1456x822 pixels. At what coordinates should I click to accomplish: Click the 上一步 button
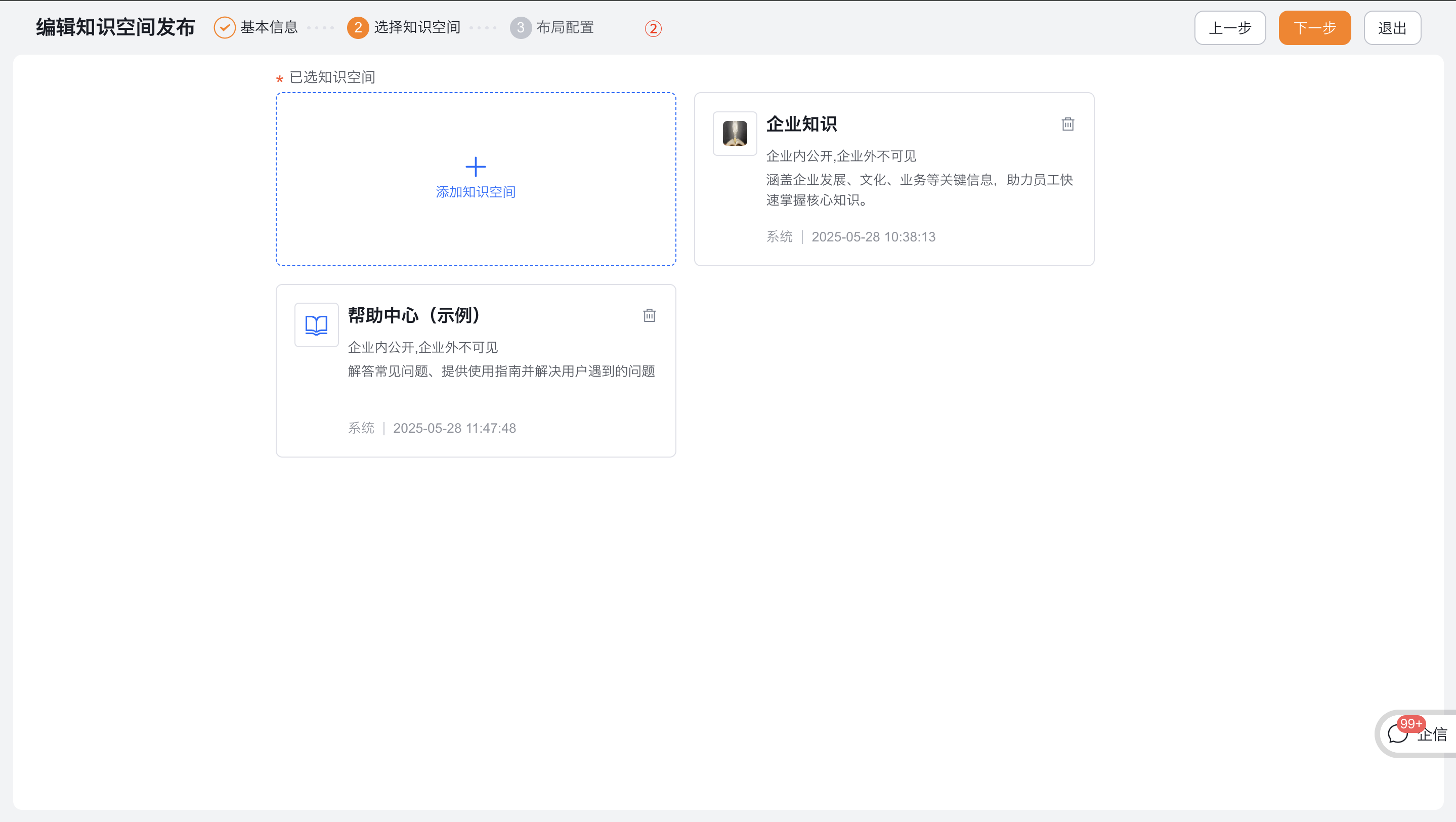tap(1230, 27)
